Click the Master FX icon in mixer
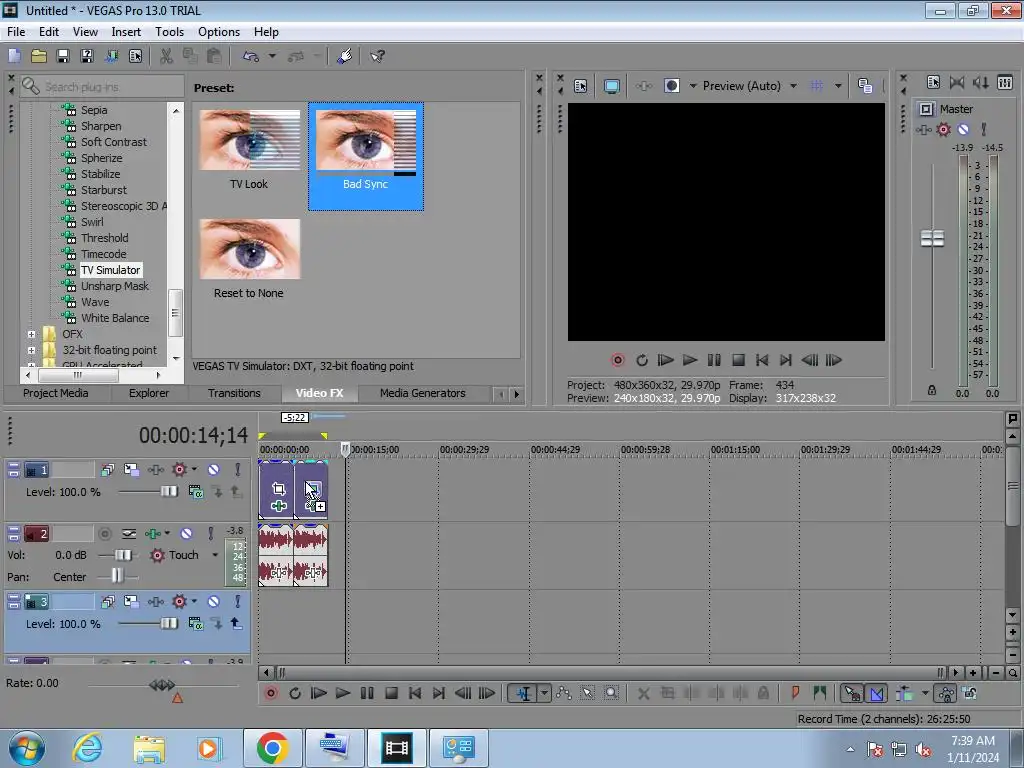The width and height of the screenshot is (1024, 768). [923, 129]
